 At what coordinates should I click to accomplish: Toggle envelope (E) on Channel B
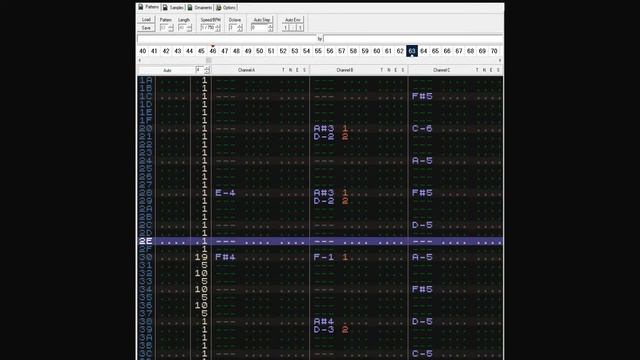pos(396,70)
